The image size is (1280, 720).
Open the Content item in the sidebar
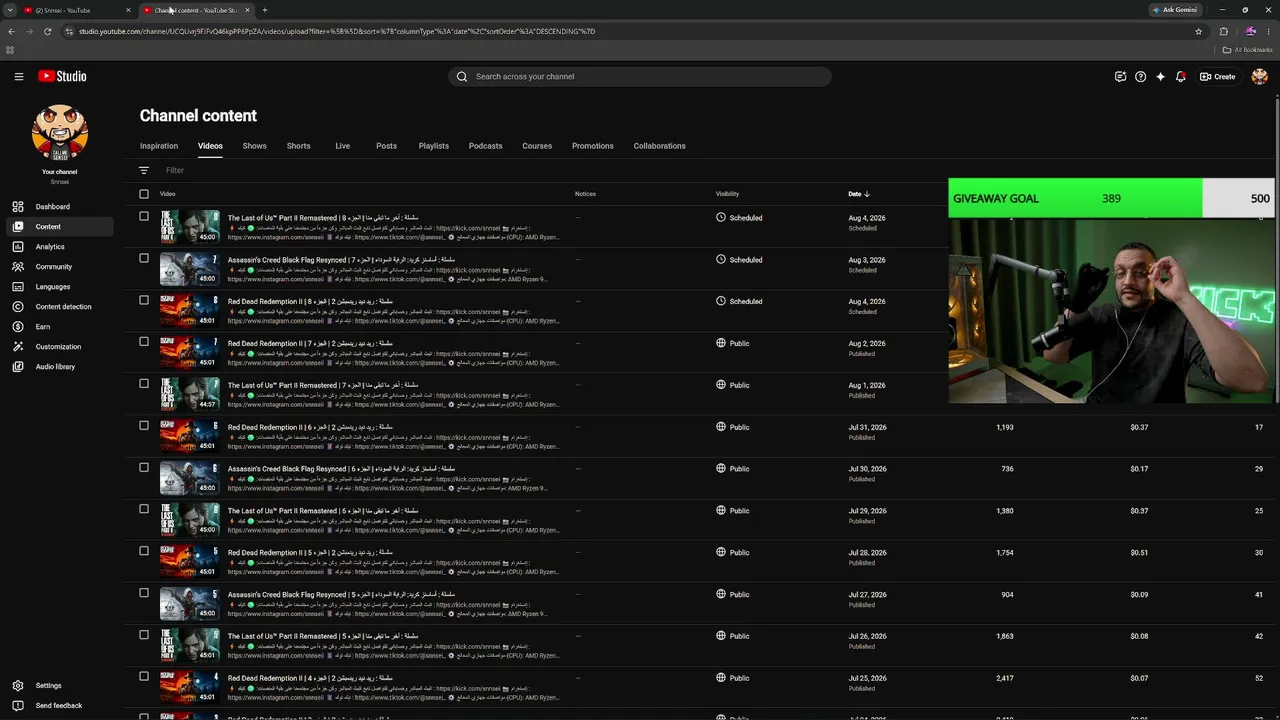[60, 227]
